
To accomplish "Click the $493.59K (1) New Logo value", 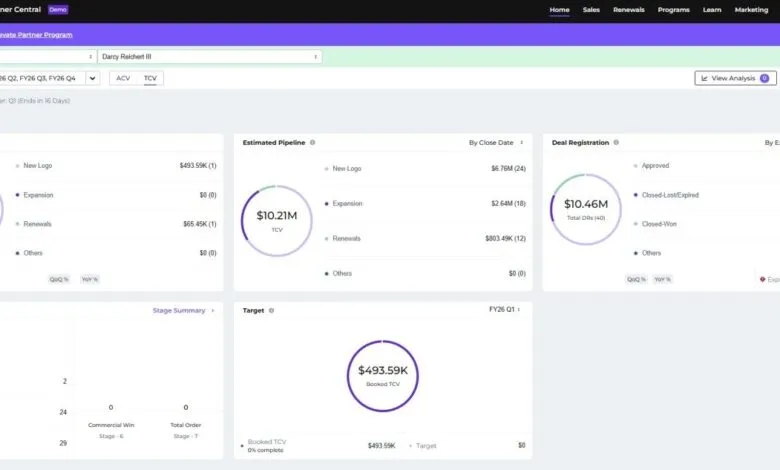I will (x=198, y=166).
